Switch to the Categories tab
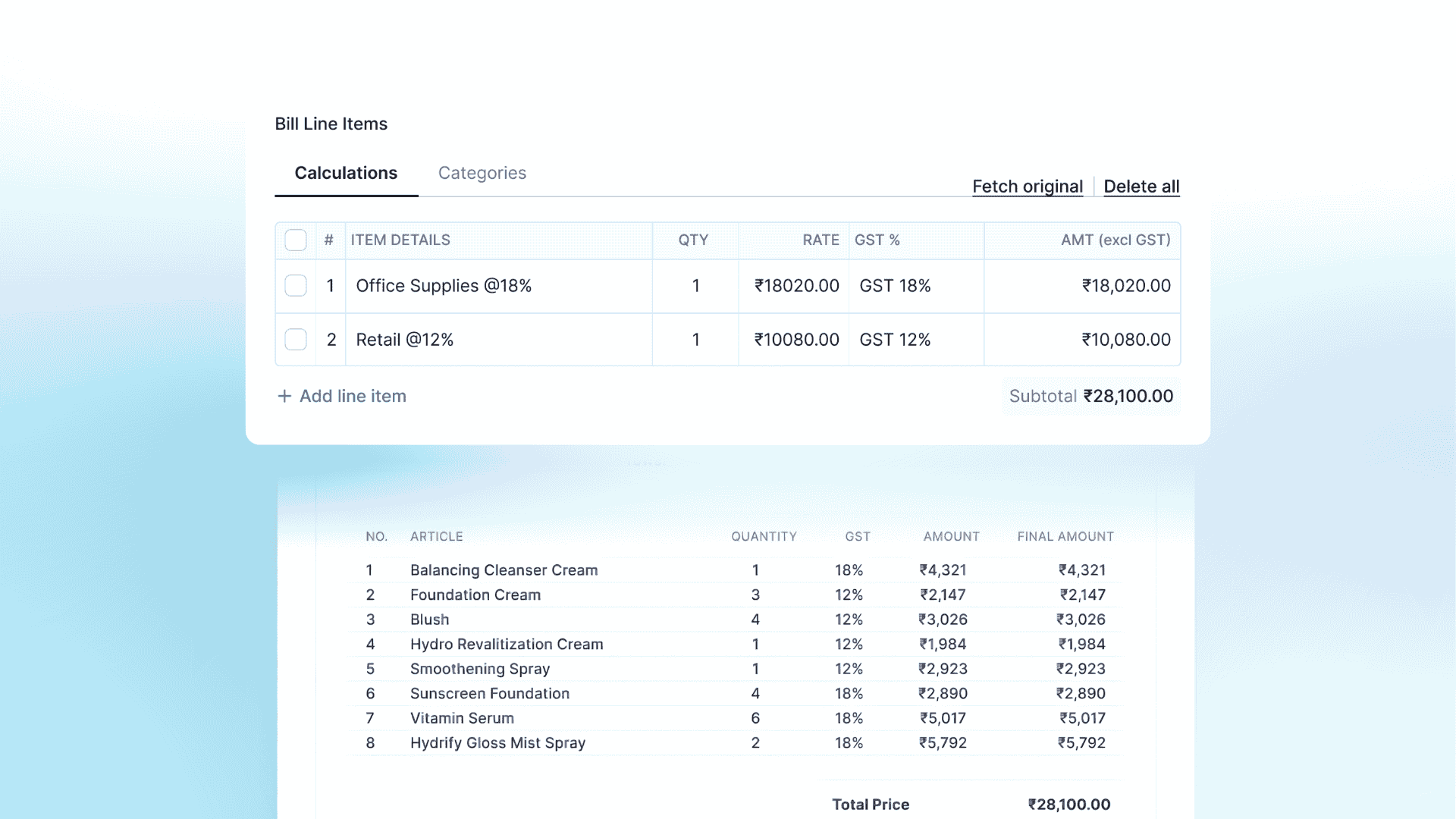The height and width of the screenshot is (819, 1456). point(482,173)
